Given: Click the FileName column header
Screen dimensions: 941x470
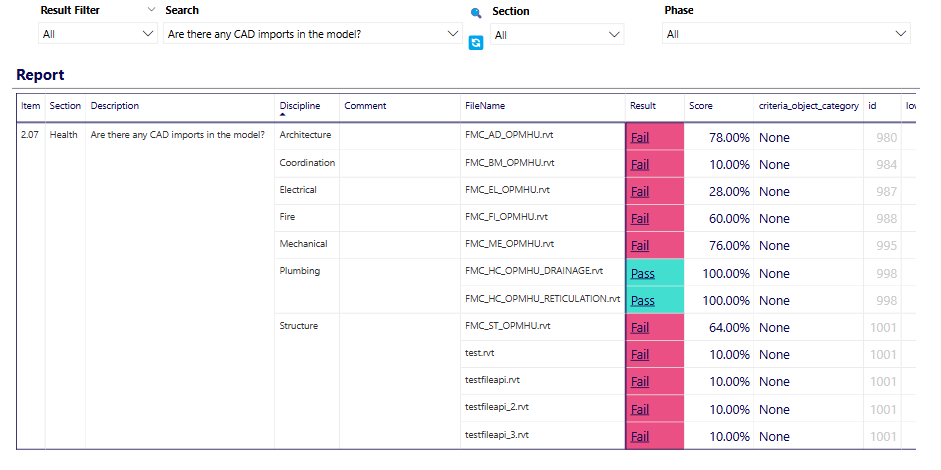Looking at the screenshot, I should tap(485, 106).
